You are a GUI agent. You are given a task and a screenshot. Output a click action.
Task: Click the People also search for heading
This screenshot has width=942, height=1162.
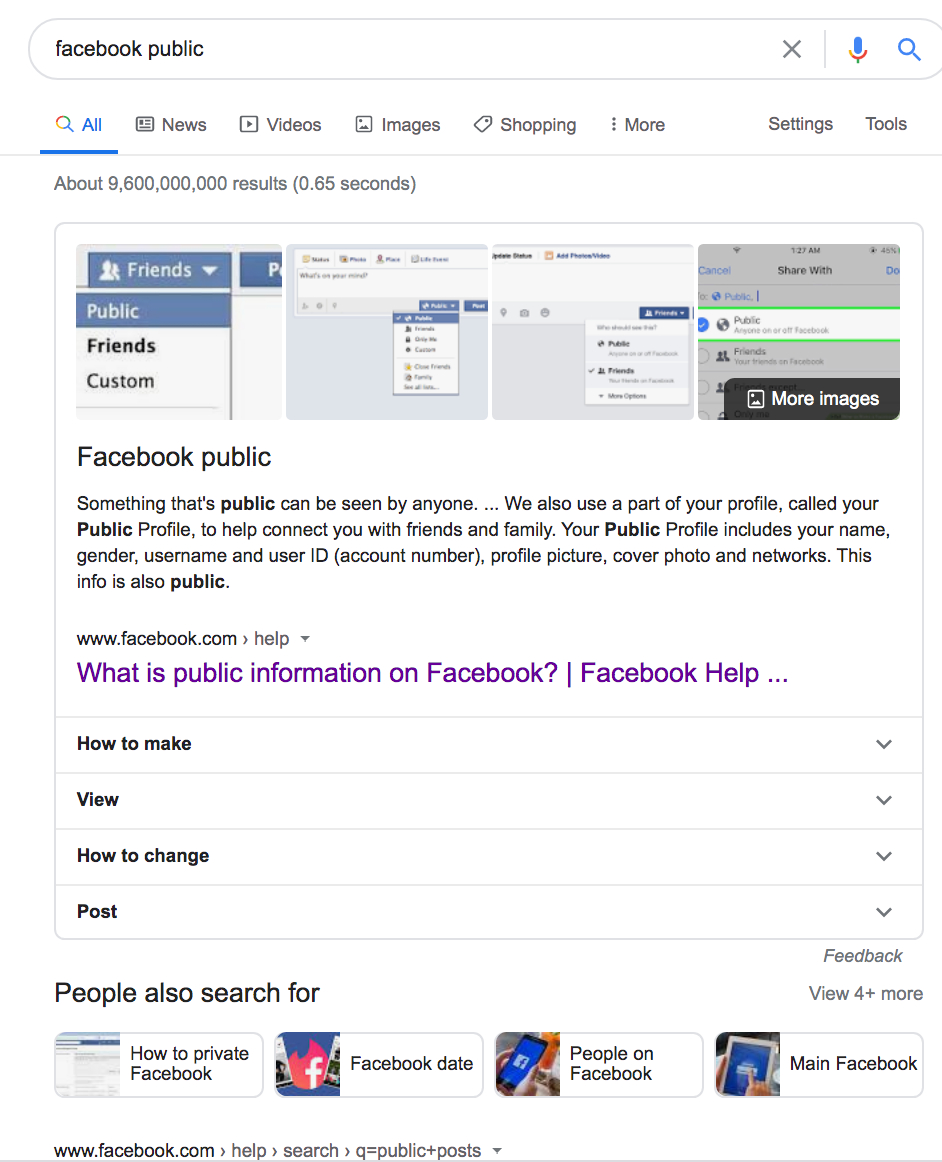tap(187, 993)
